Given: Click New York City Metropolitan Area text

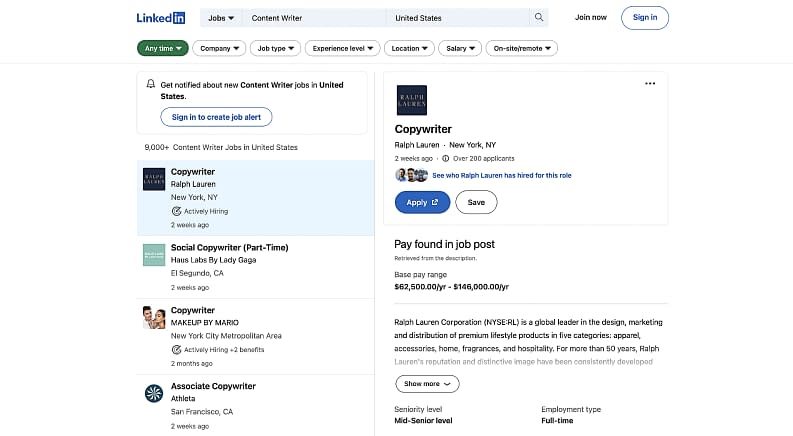Looking at the screenshot, I should (x=226, y=336).
